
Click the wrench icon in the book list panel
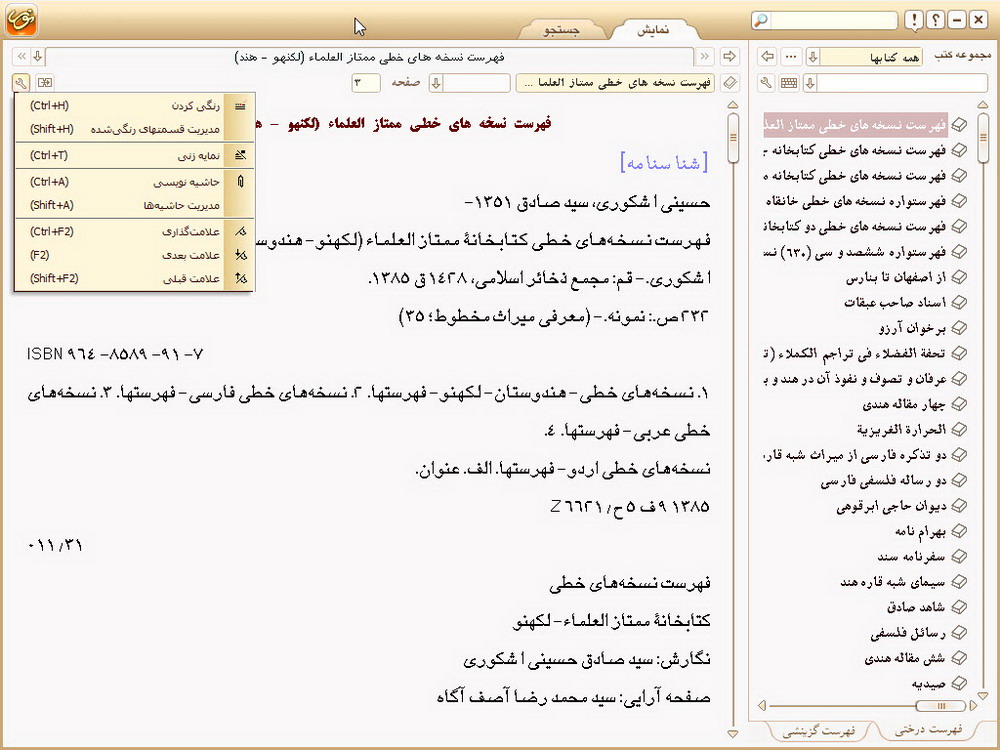point(767,83)
